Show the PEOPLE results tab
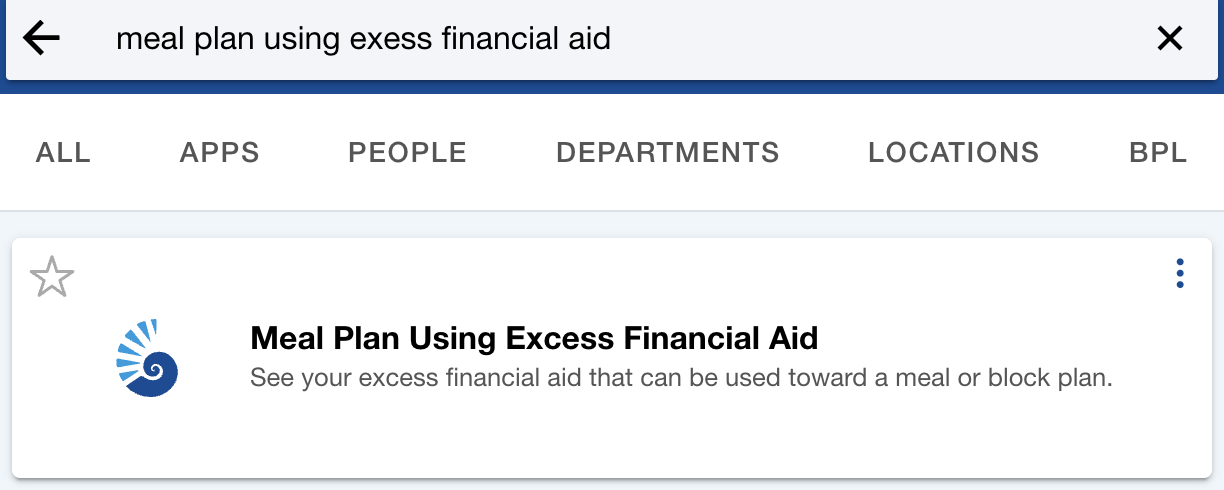Screen dimensions: 1224x490 pos(407,152)
